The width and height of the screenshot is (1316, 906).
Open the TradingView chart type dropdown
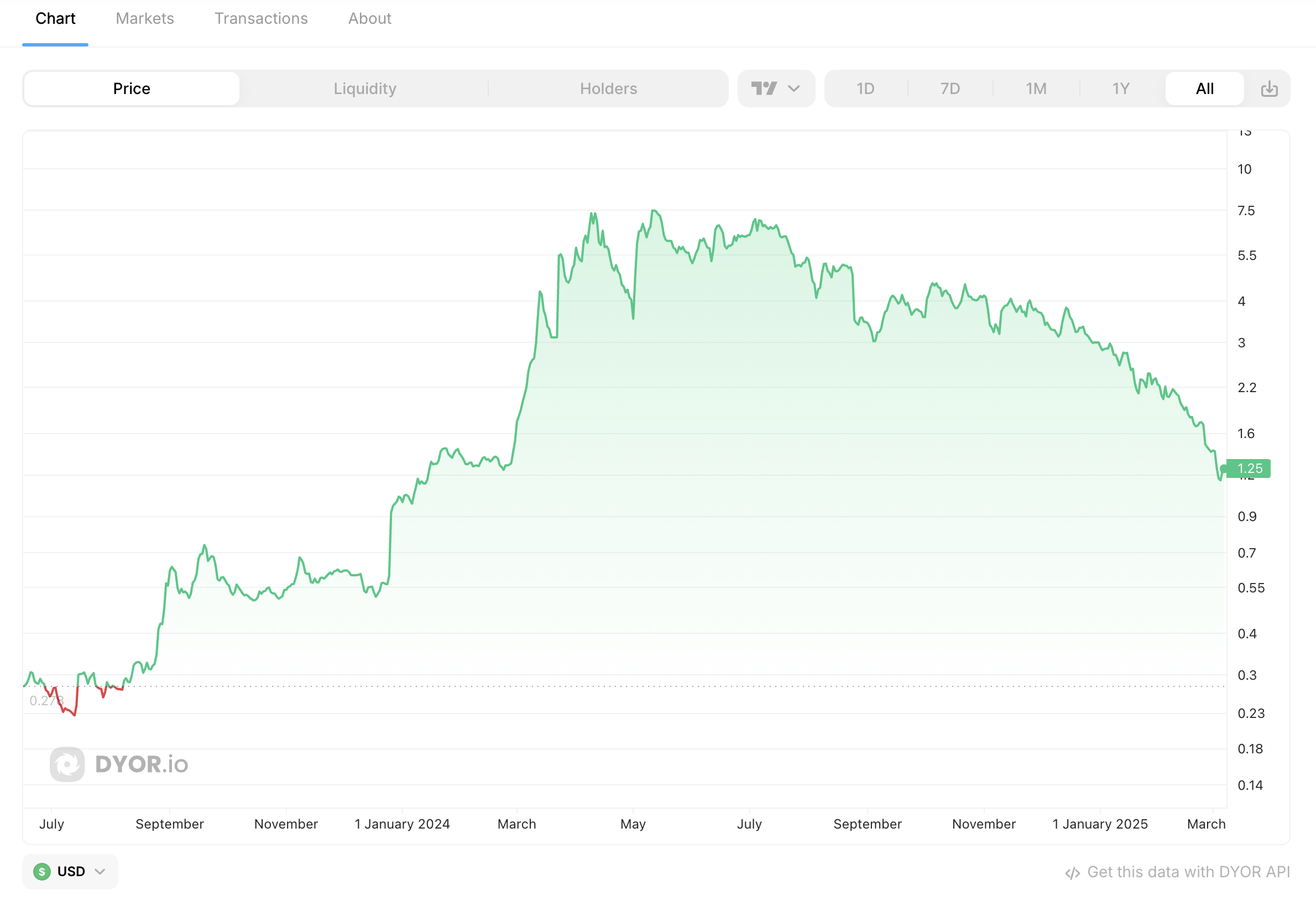(776, 88)
